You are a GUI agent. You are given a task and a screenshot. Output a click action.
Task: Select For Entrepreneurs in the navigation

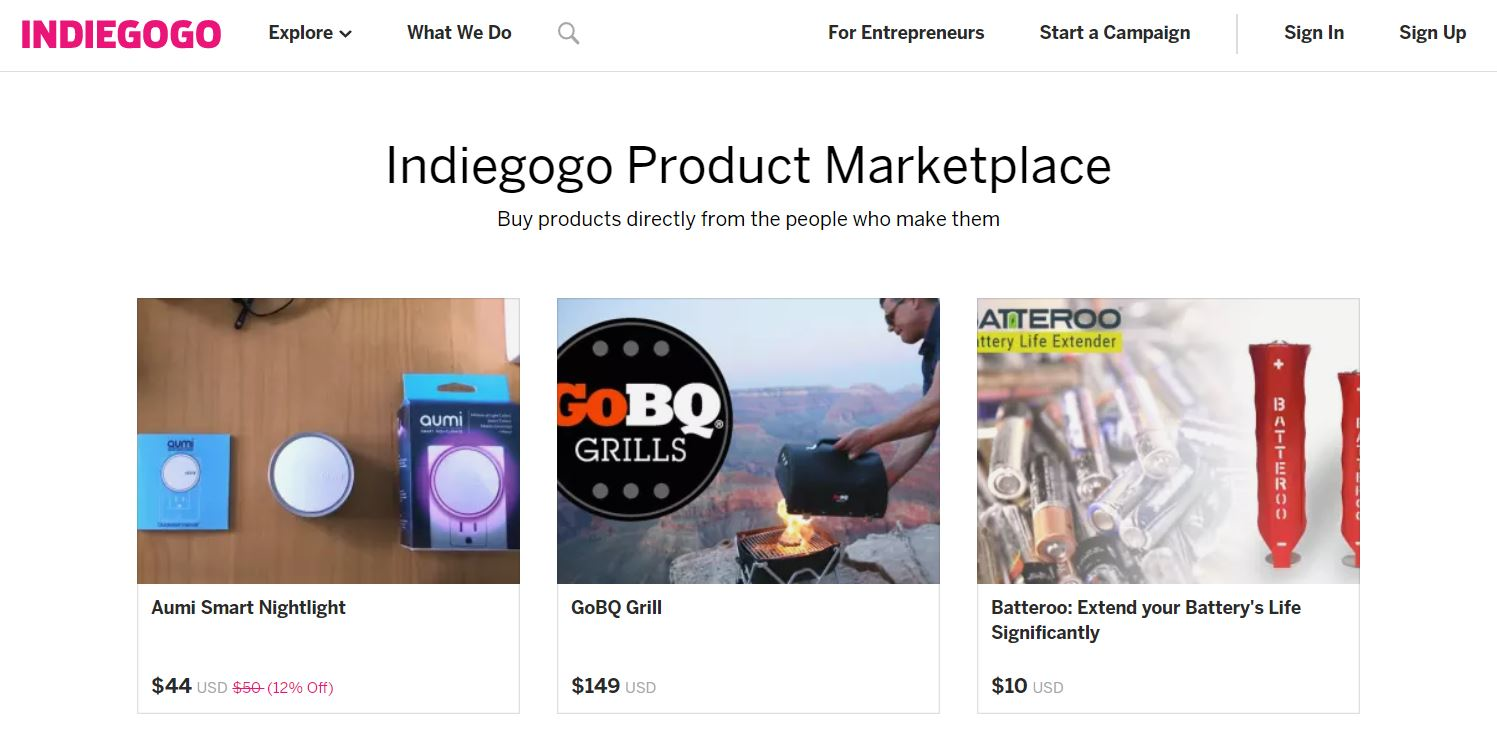pos(905,32)
